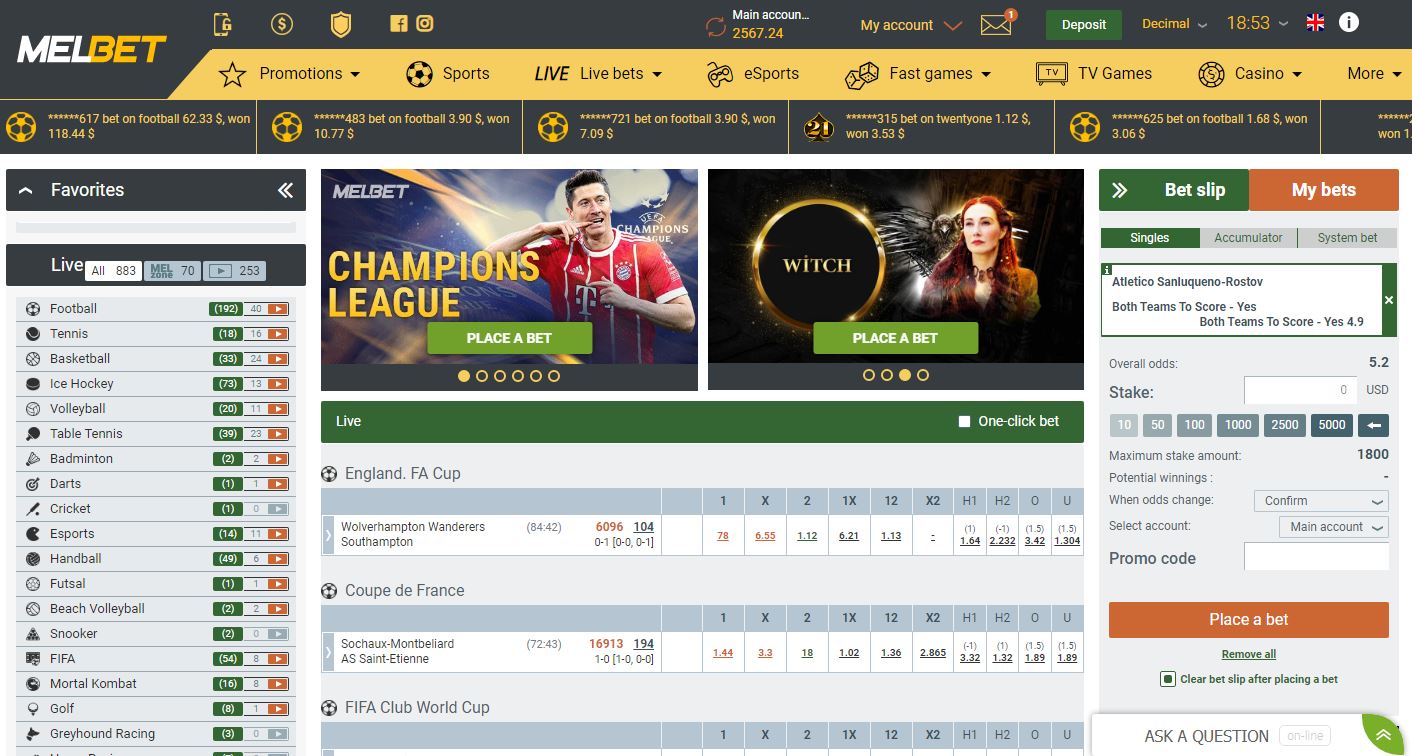The image size is (1412, 756).
Task: Open the Select account dropdown
Action: (1333, 527)
